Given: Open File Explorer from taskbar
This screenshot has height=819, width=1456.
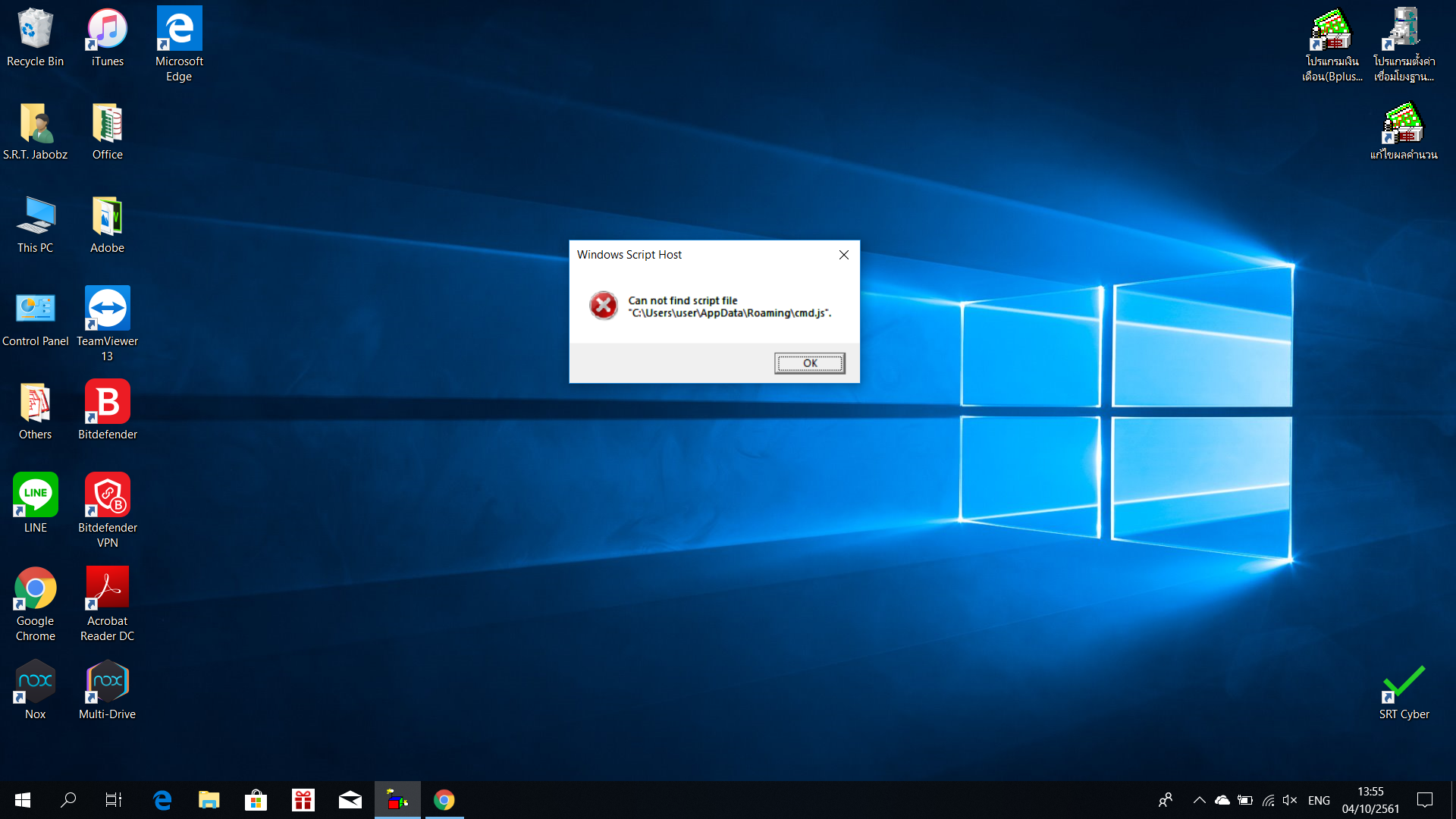Looking at the screenshot, I should click(x=208, y=800).
